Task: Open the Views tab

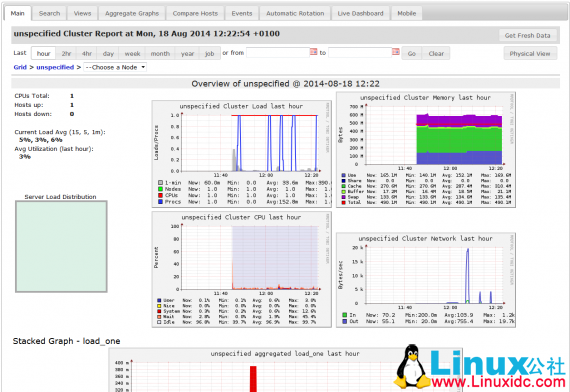Action: (x=83, y=13)
